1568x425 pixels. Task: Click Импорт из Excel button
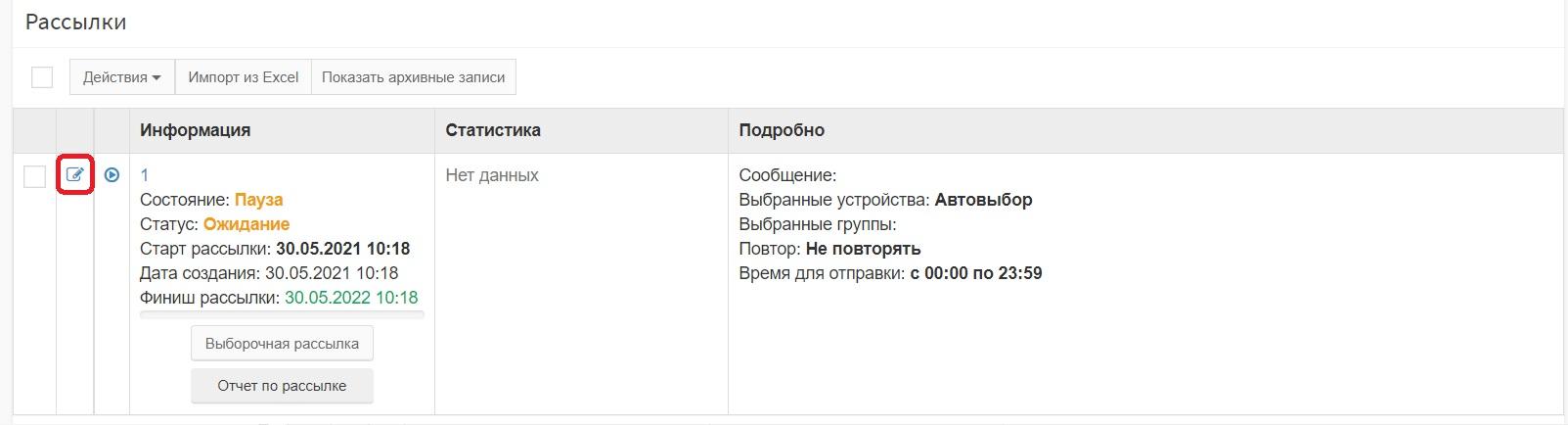(244, 77)
